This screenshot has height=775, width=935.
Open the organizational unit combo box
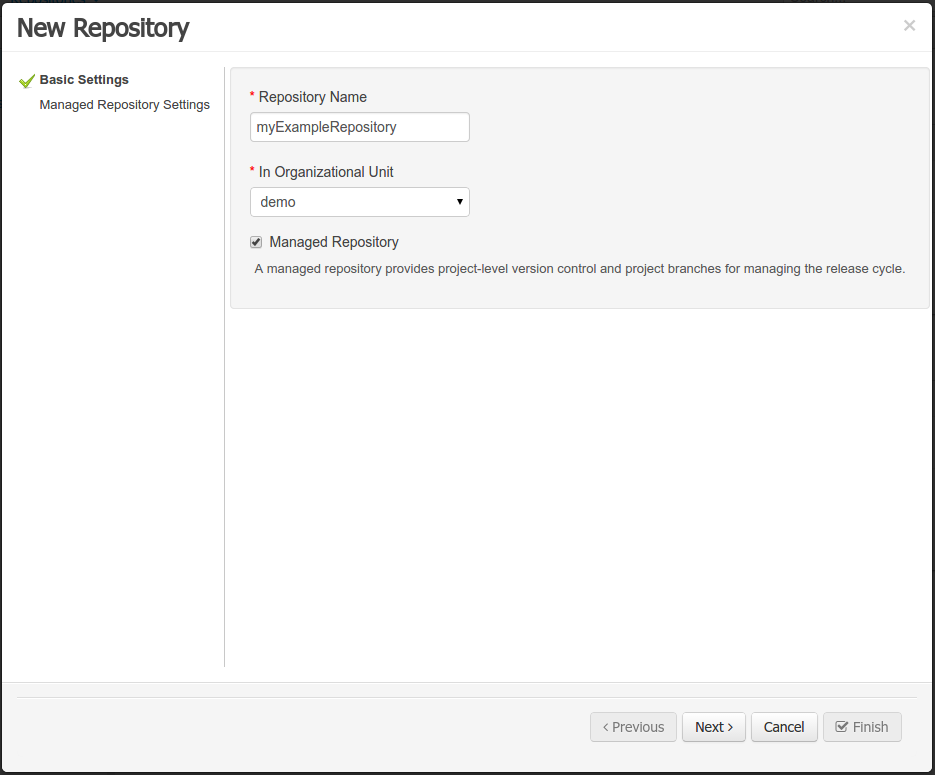pyautogui.click(x=359, y=202)
